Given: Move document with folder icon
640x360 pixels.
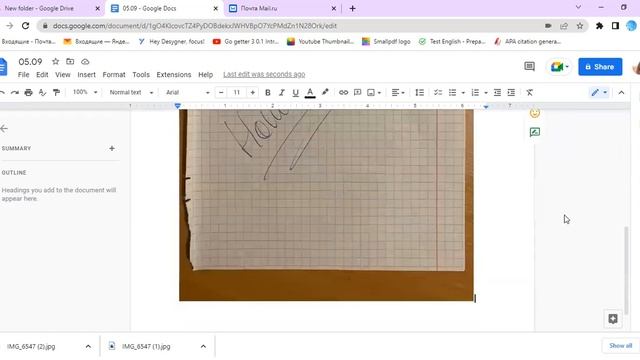Looking at the screenshot, I should [x=70, y=62].
